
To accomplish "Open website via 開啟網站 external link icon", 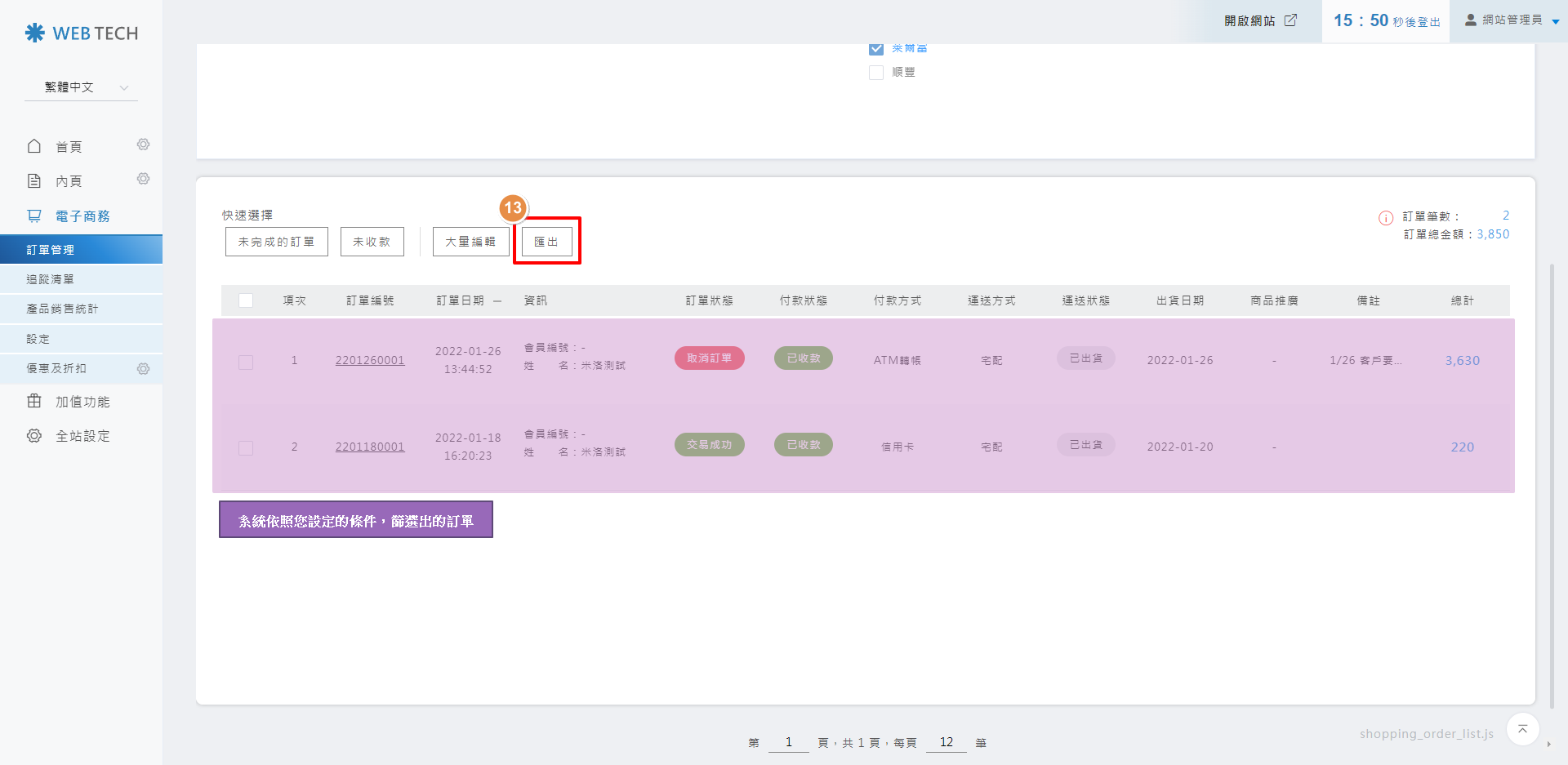I will click(x=1290, y=20).
